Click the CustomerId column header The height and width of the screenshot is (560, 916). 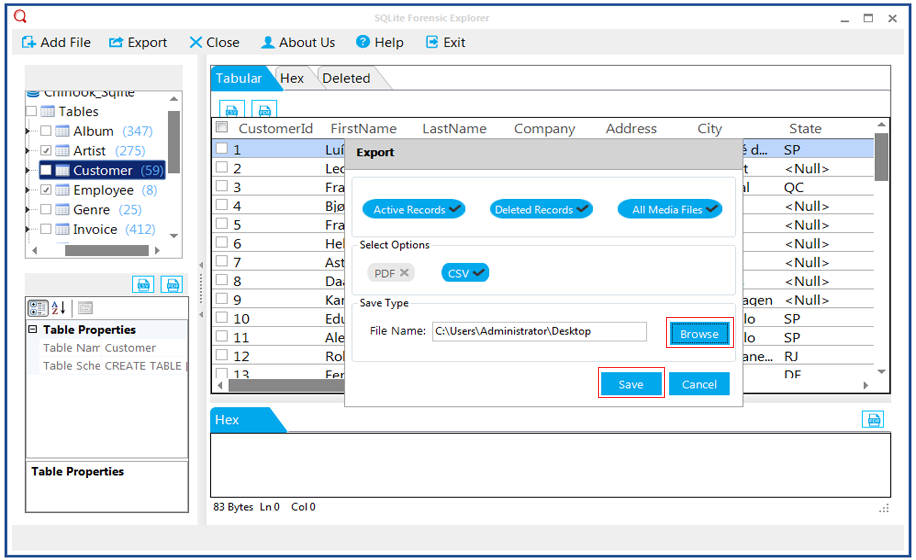(x=276, y=128)
